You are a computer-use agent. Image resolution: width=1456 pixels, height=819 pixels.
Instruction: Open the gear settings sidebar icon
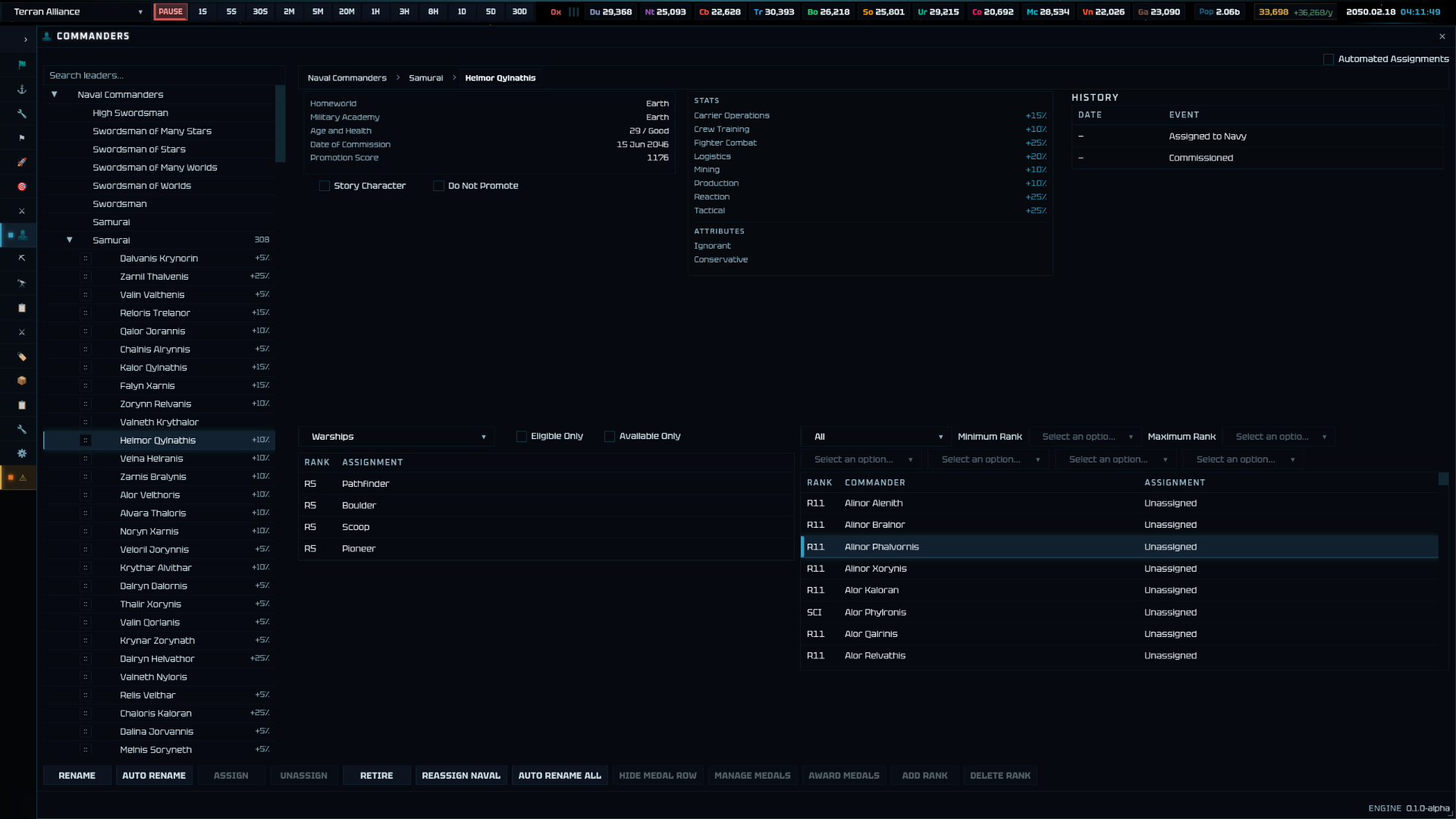point(22,453)
